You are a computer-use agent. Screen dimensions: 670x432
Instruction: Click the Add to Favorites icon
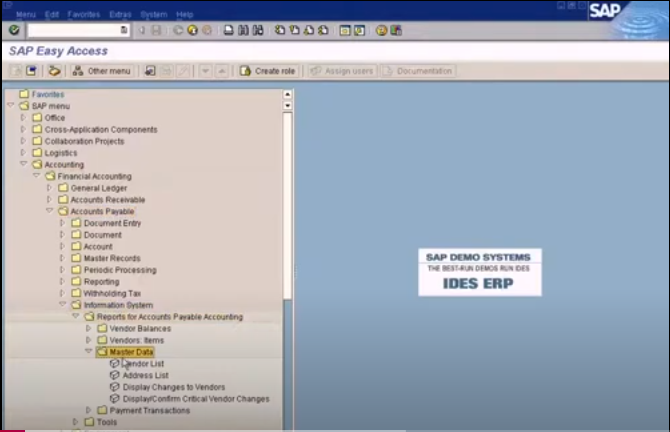[150, 71]
